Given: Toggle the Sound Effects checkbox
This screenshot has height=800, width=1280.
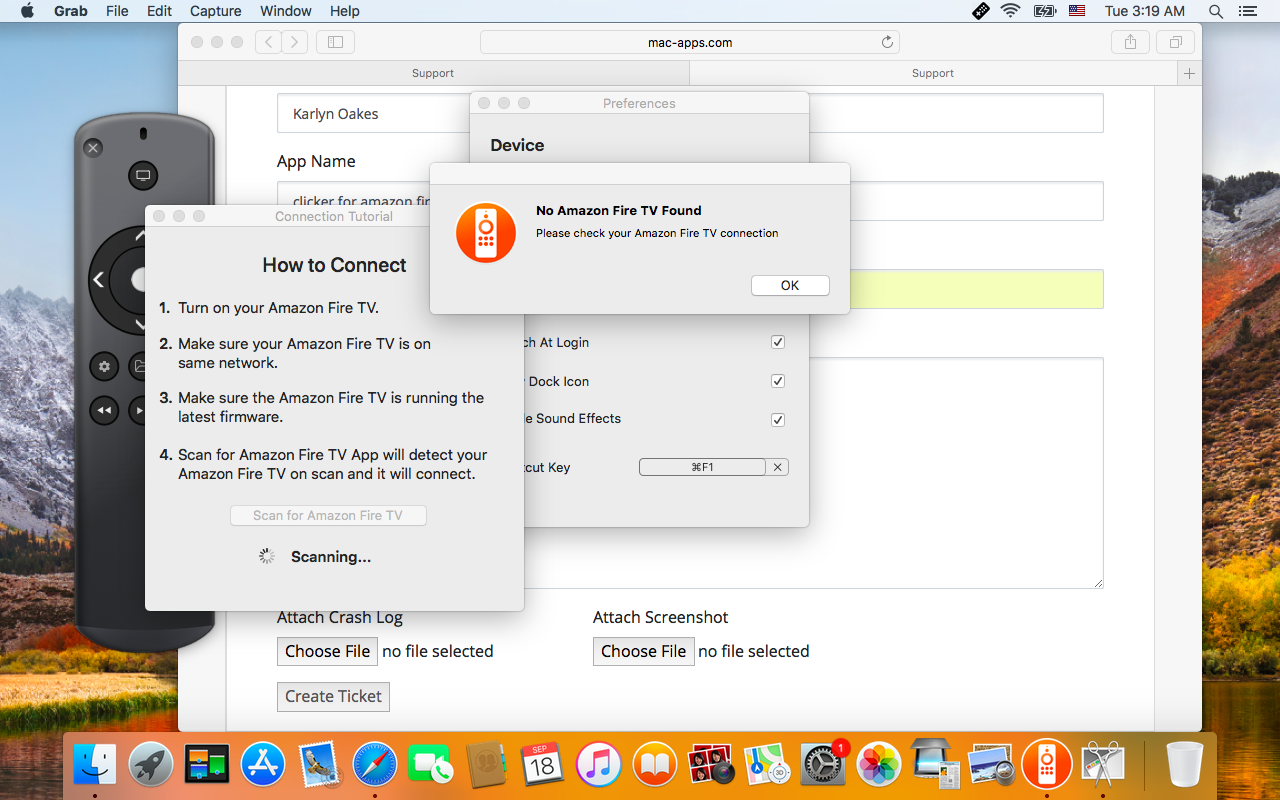Looking at the screenshot, I should 778,420.
